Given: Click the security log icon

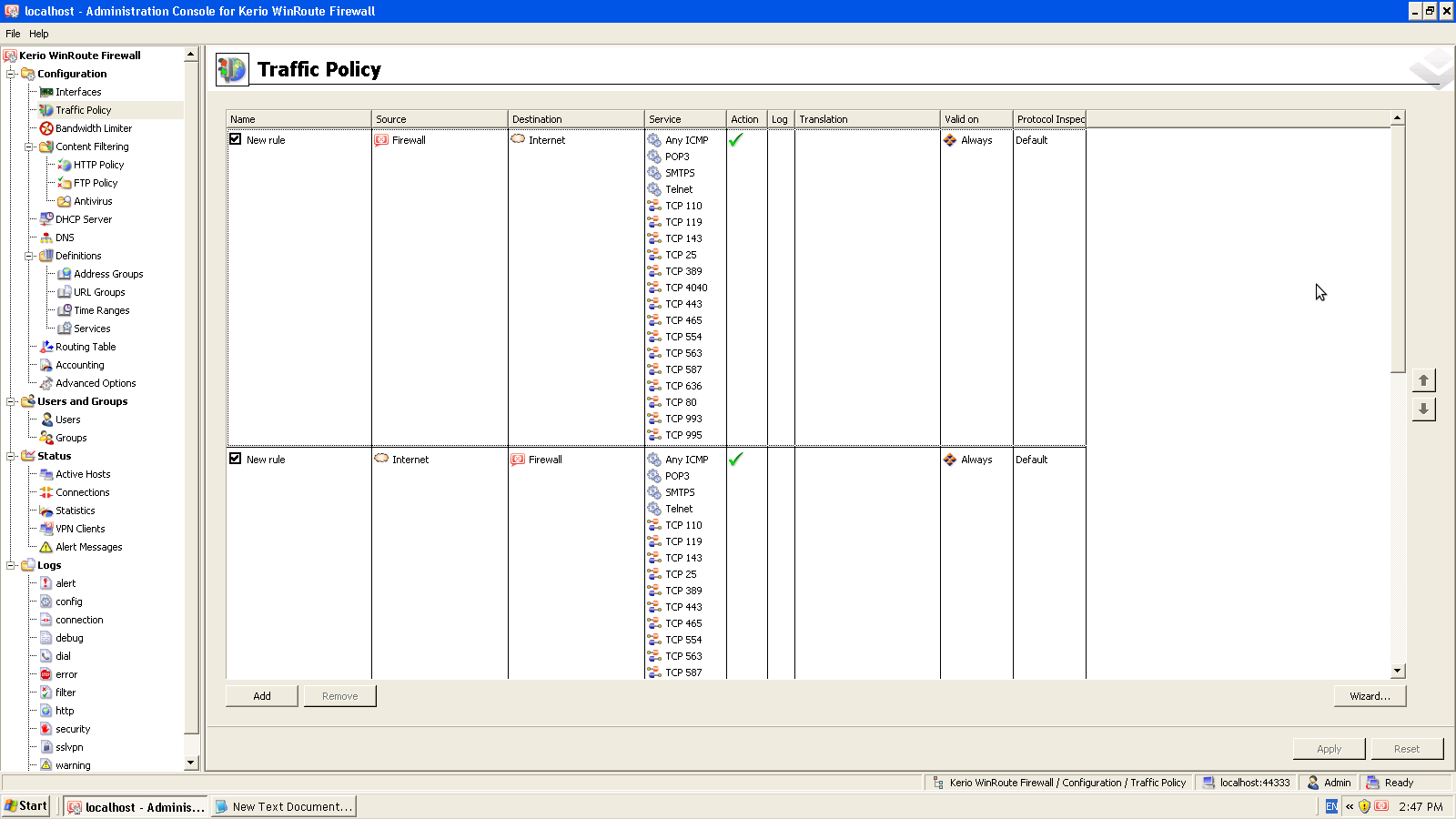Looking at the screenshot, I should [x=46, y=729].
